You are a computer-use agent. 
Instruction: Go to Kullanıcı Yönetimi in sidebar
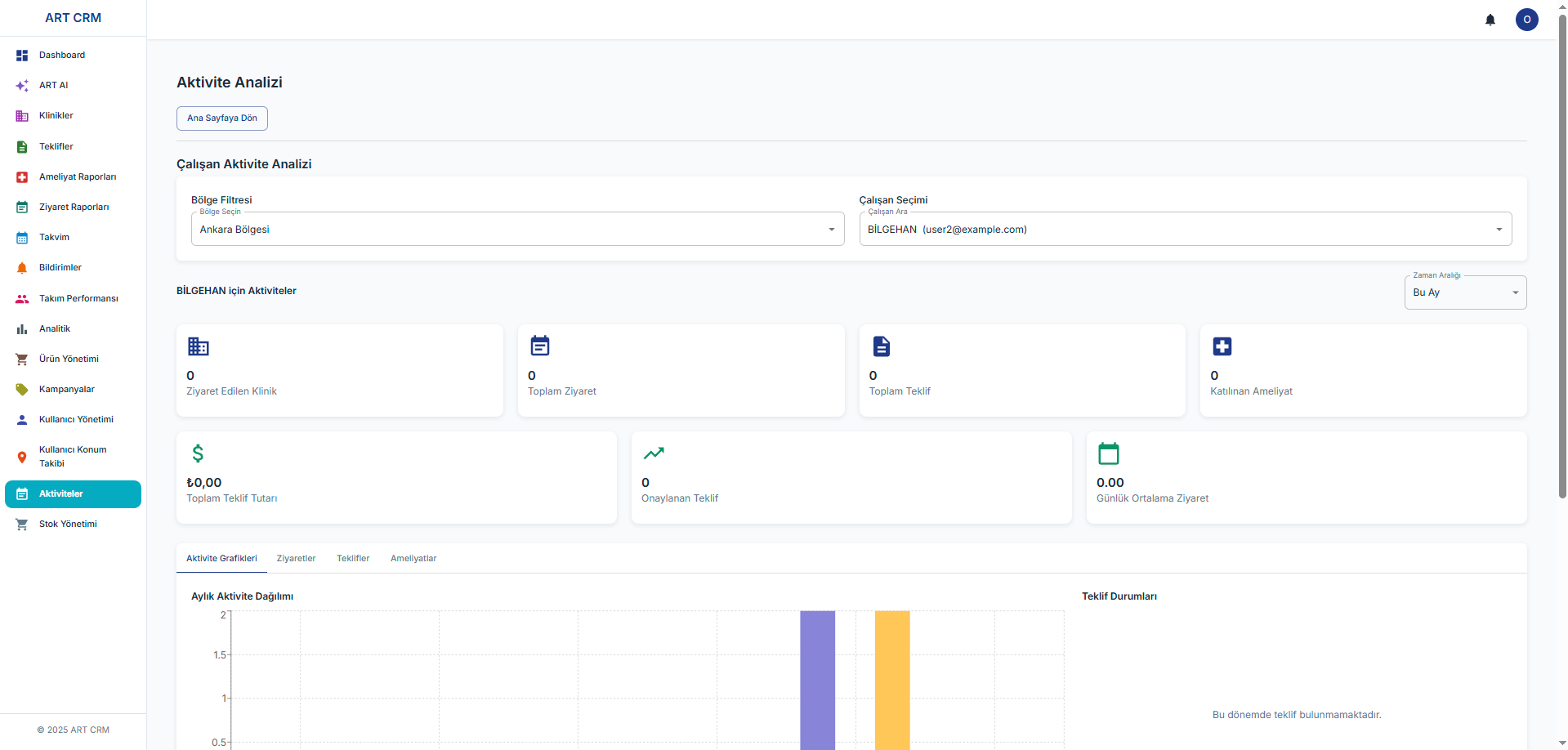tap(76, 420)
